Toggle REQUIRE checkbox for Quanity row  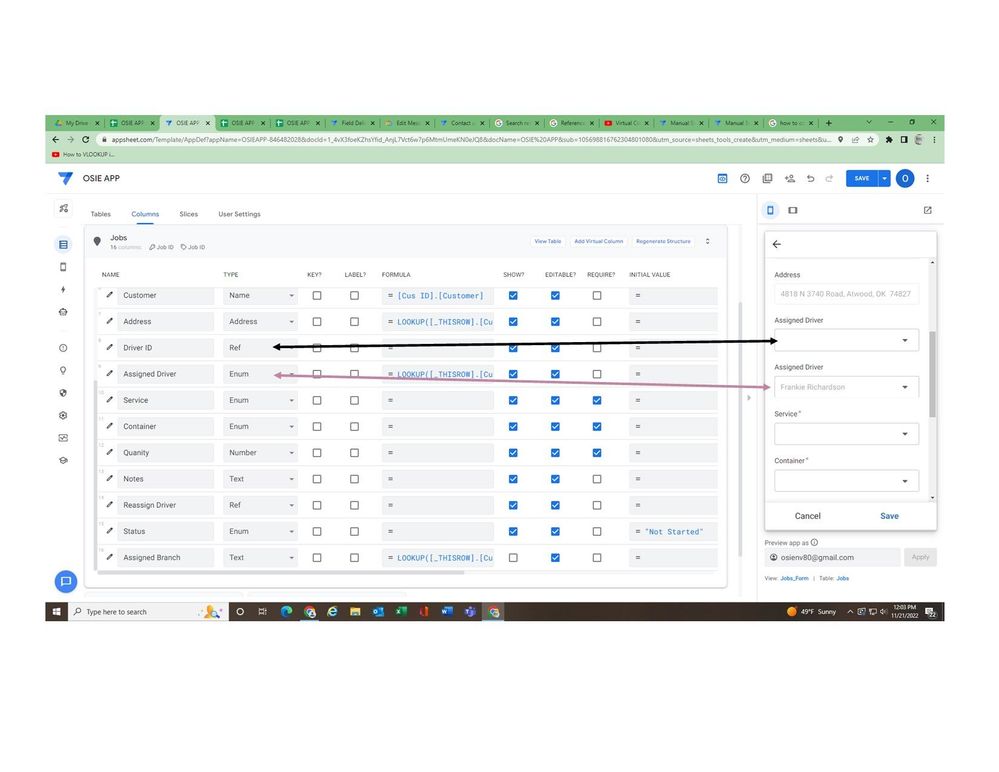(x=596, y=452)
